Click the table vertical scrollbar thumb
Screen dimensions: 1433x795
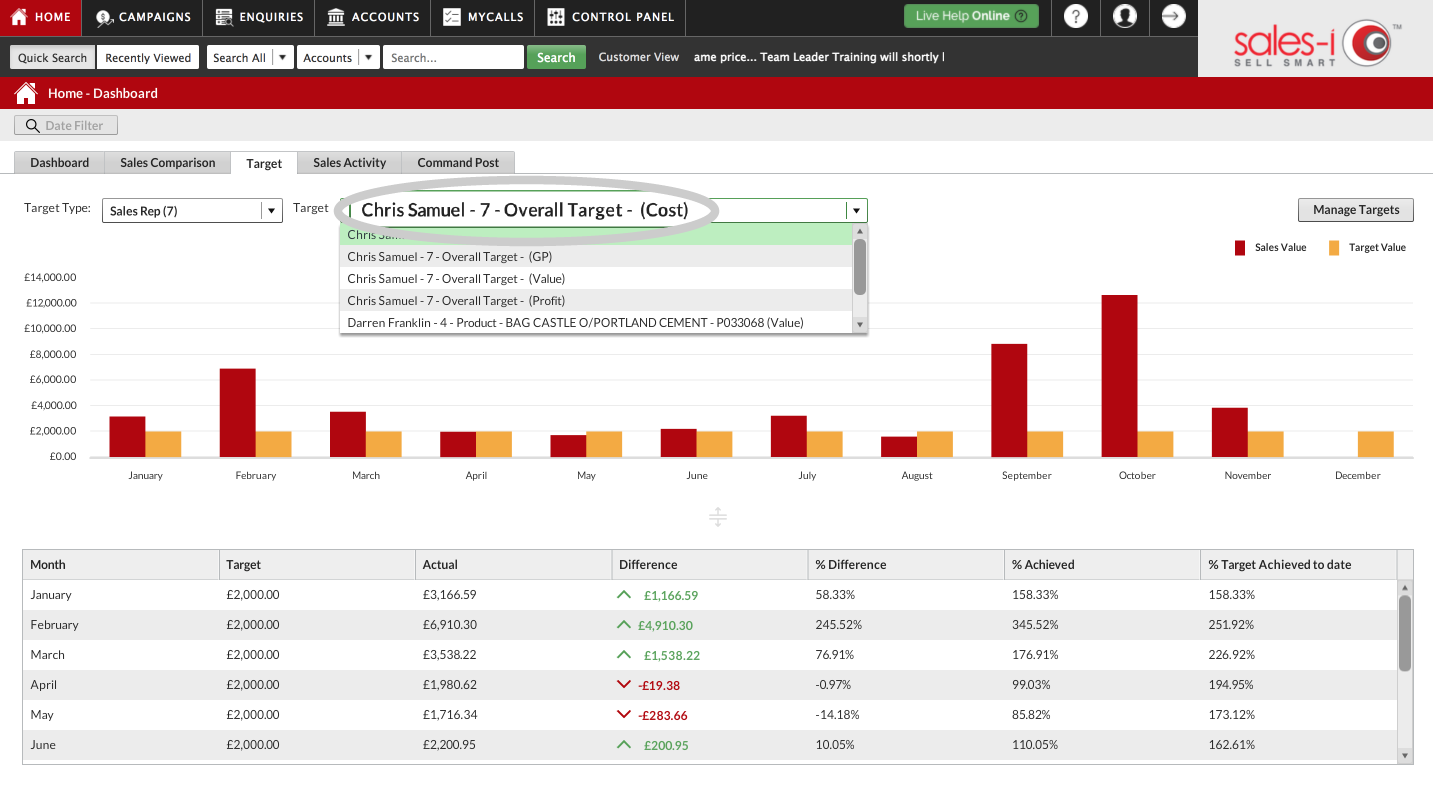(1405, 633)
